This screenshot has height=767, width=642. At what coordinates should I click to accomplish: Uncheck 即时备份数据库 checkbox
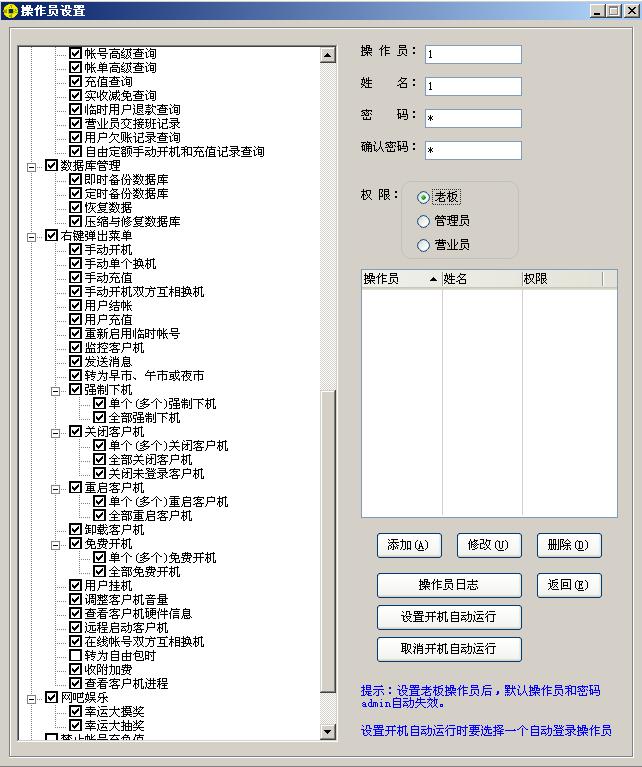pyautogui.click(x=75, y=180)
